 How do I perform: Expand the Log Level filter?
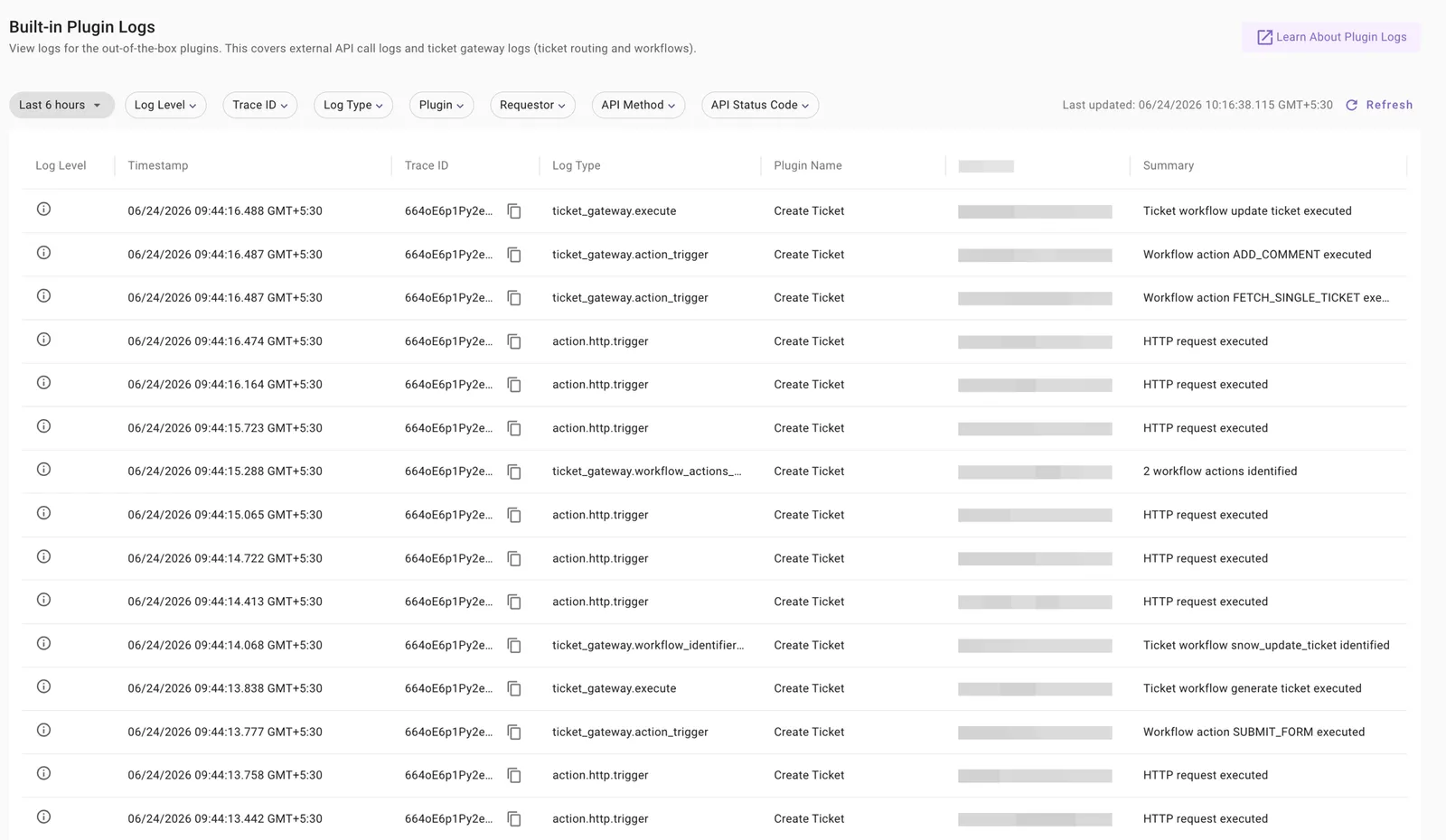point(165,105)
